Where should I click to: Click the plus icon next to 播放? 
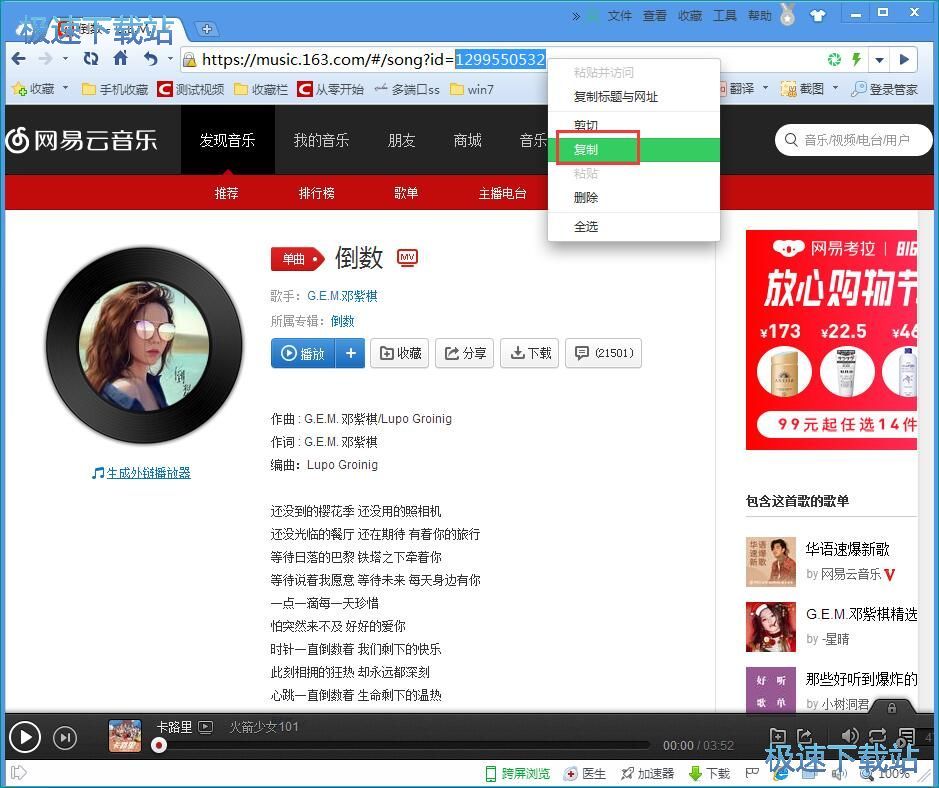pyautogui.click(x=350, y=353)
